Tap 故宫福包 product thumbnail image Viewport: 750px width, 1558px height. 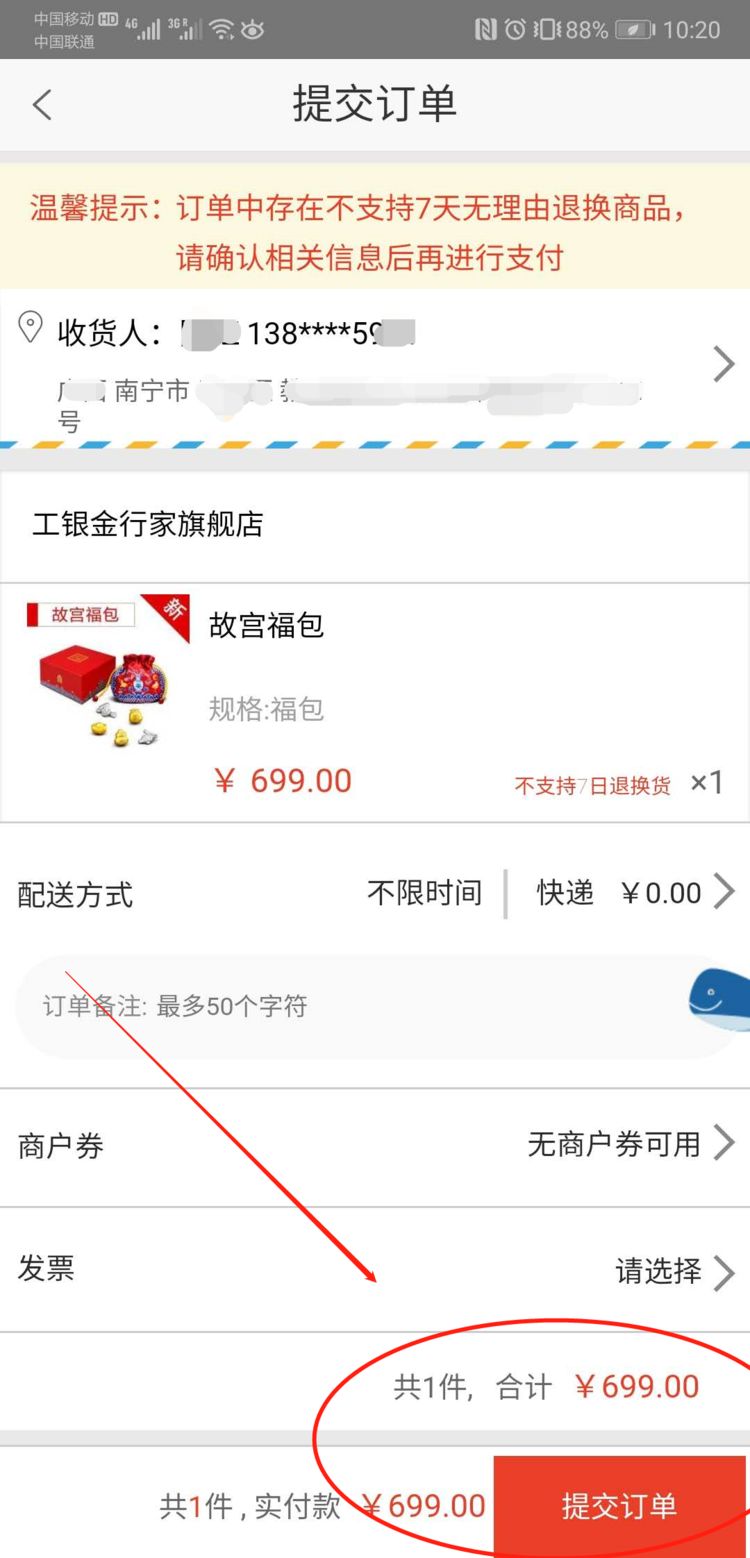click(x=108, y=673)
